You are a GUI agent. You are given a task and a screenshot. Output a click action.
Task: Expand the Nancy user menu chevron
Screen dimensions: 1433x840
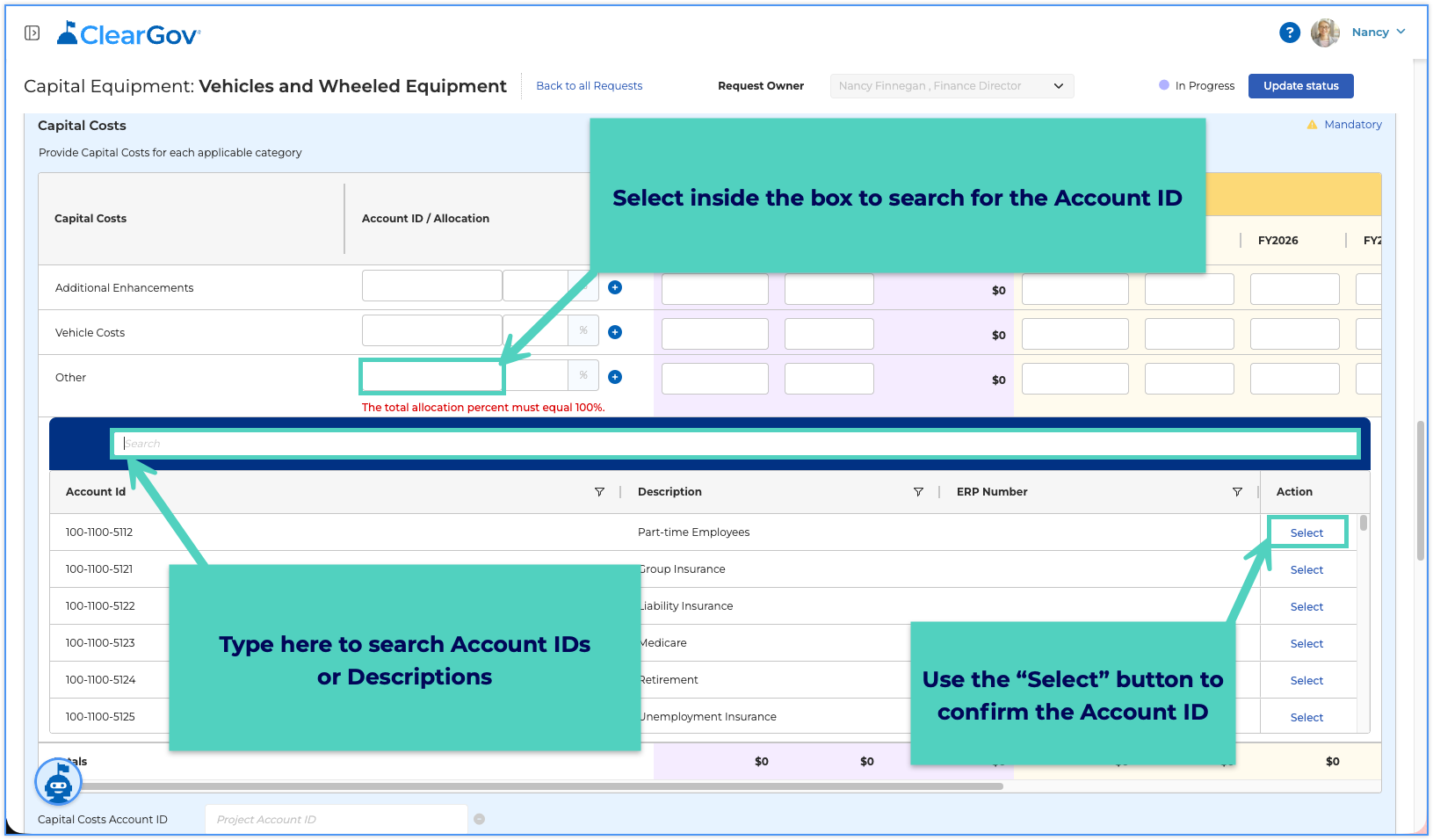click(x=1400, y=32)
